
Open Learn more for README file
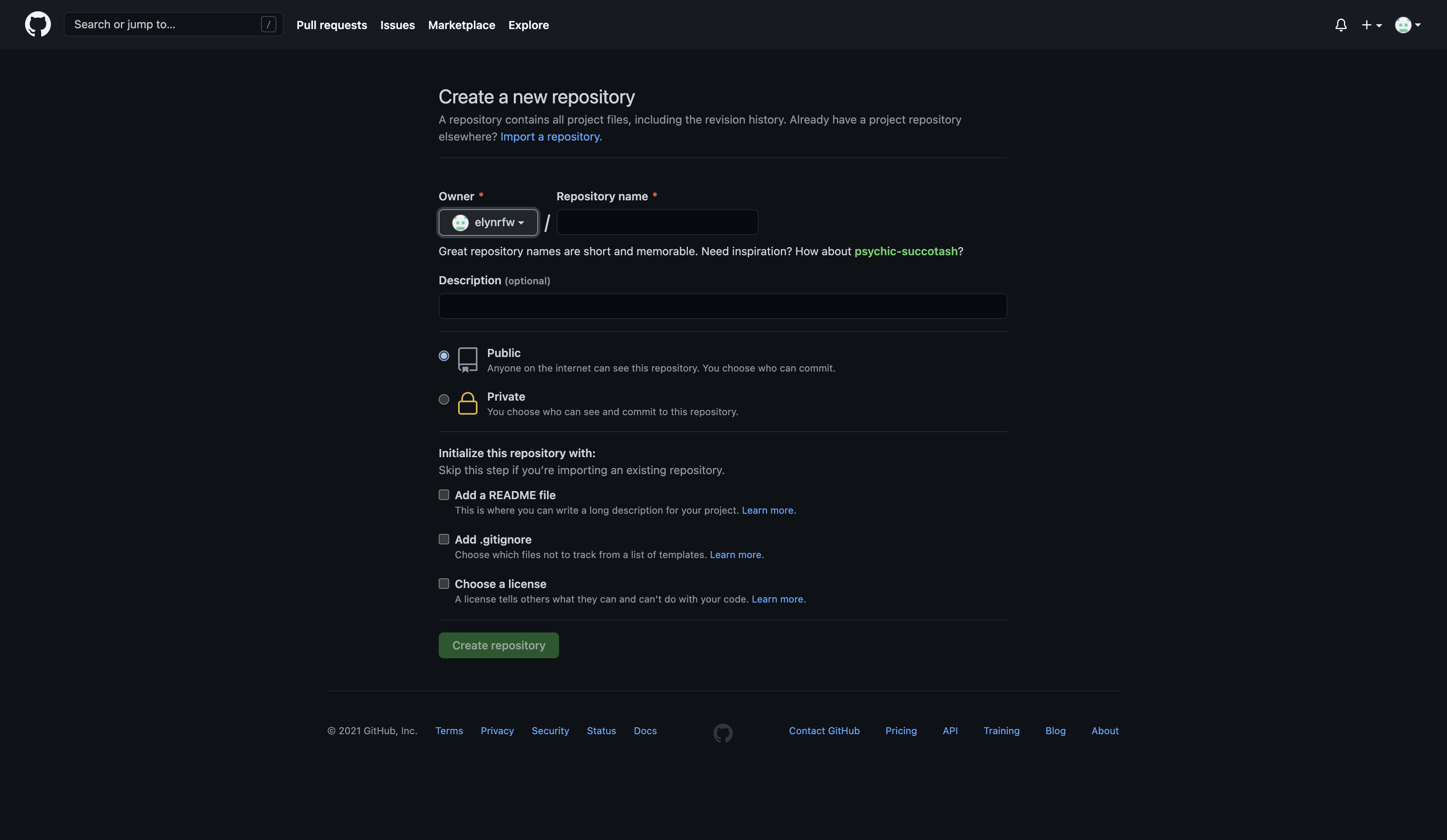point(769,510)
